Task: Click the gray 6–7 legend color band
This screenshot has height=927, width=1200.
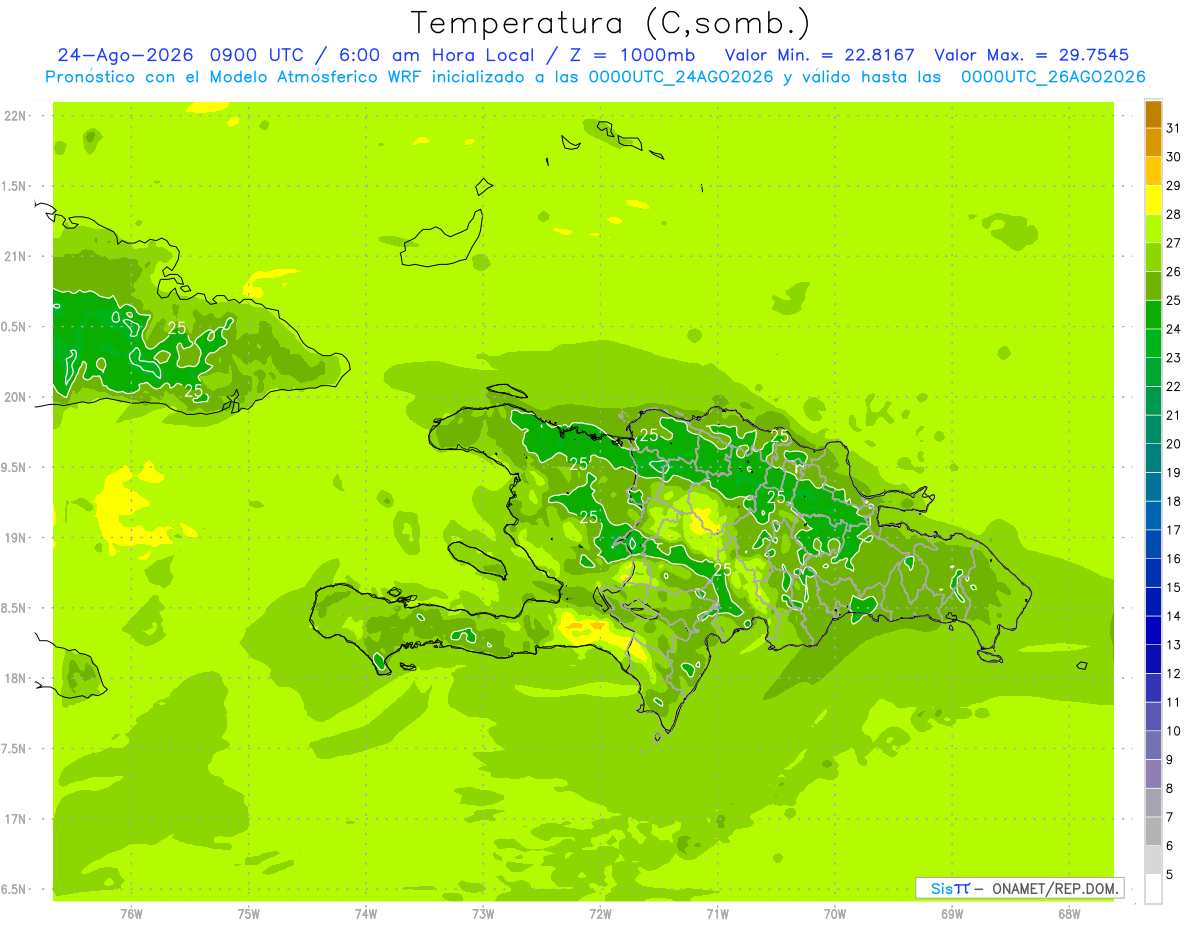Action: click(x=1153, y=832)
